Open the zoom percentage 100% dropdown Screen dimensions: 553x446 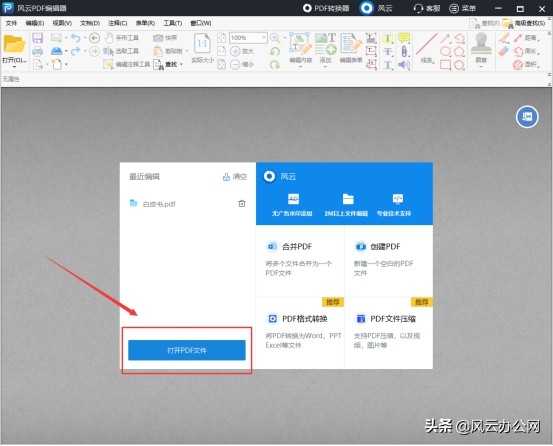click(x=263, y=38)
